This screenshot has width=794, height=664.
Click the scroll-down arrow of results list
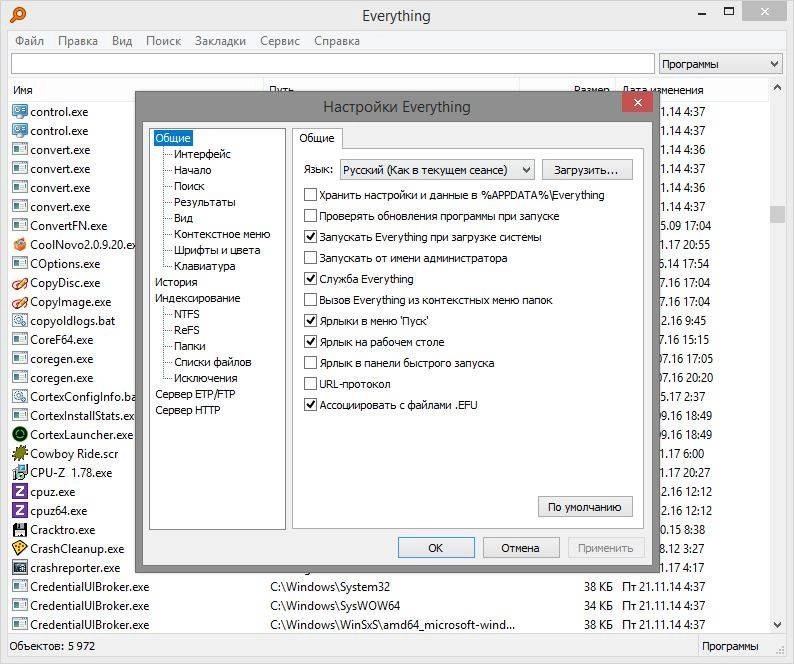tap(777, 625)
